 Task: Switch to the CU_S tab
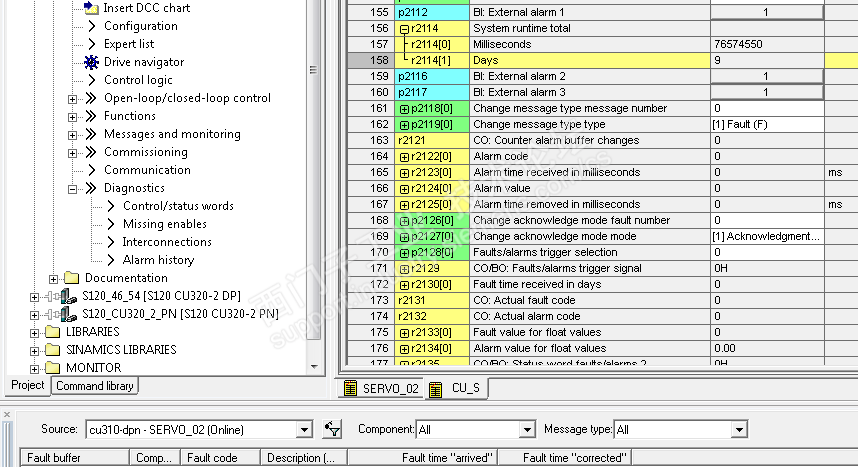point(456,388)
